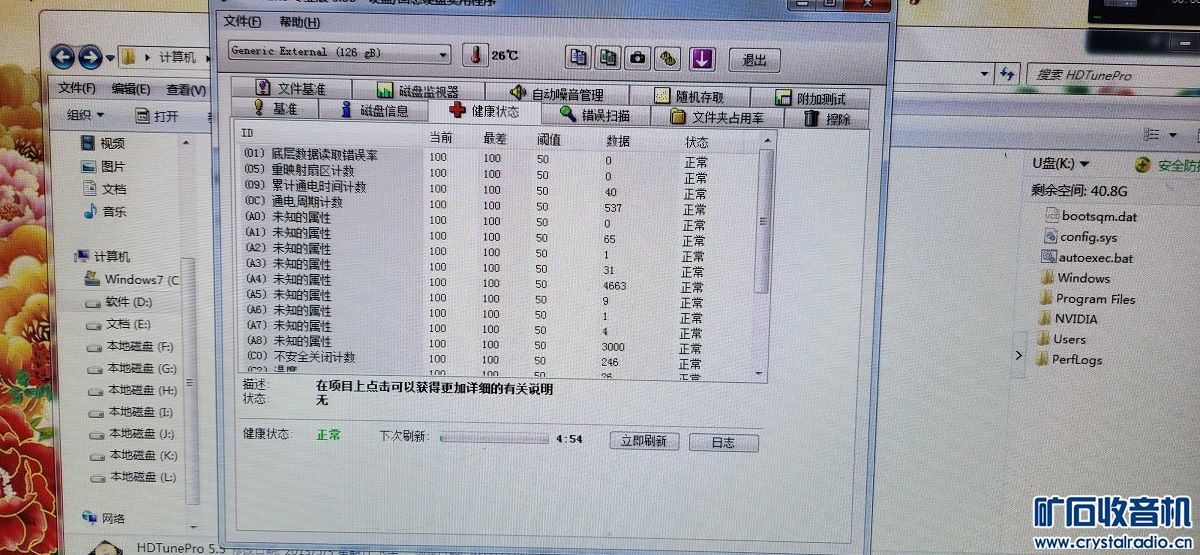Switch to the 文件夹占用率 tab
1200x555 pixels.
click(x=716, y=117)
